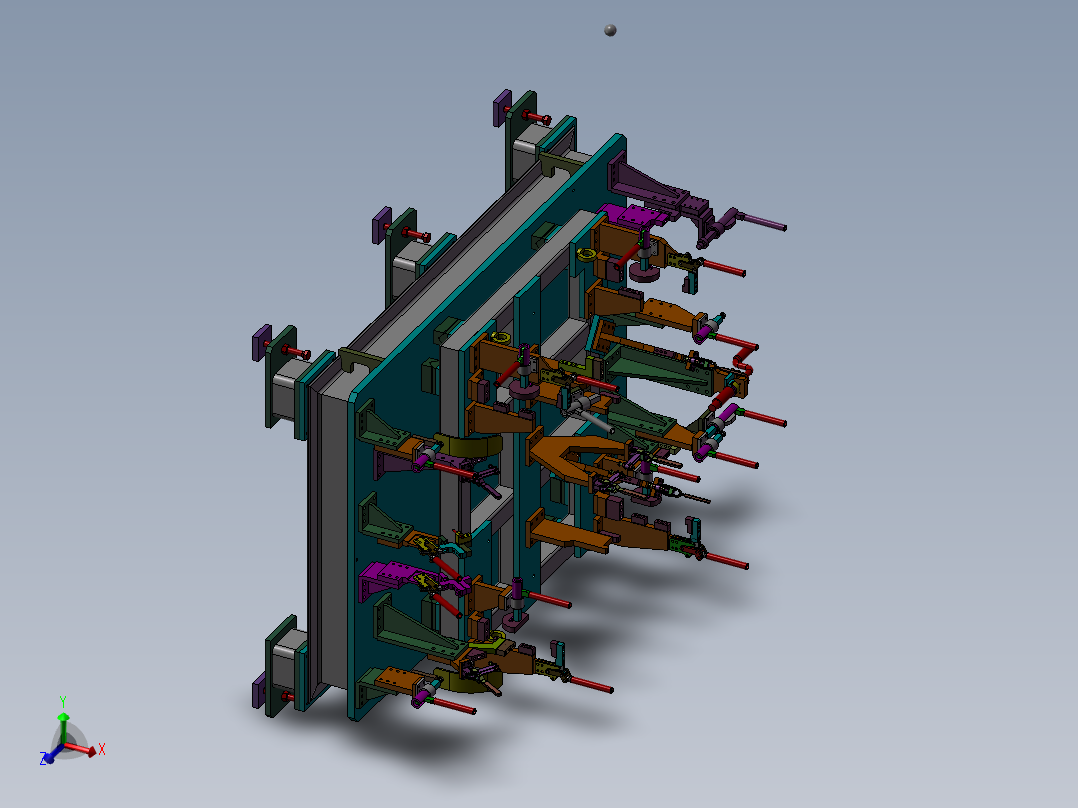Select the orientation triad origin sphere

(65, 745)
